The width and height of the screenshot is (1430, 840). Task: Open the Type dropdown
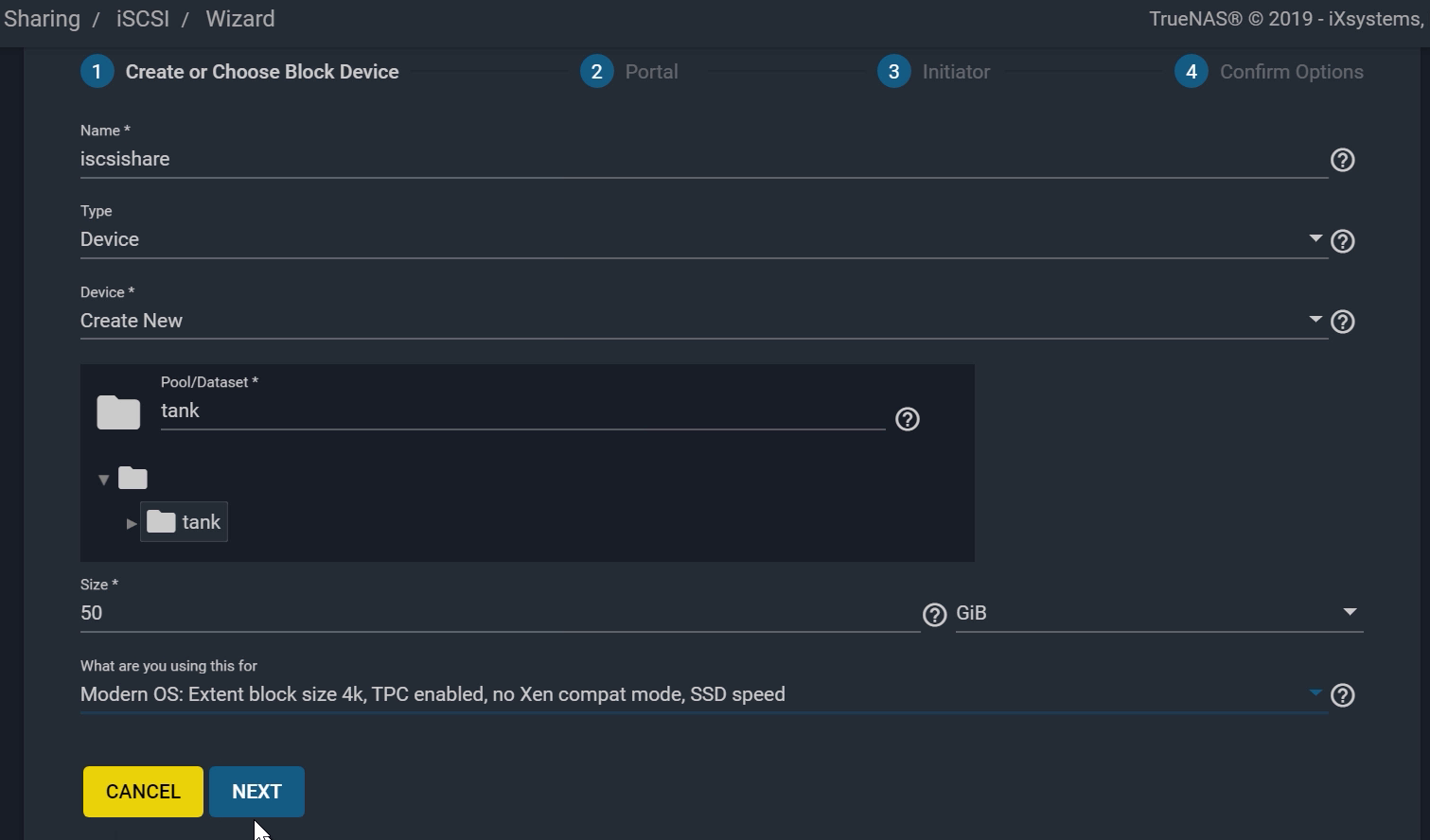(702, 239)
